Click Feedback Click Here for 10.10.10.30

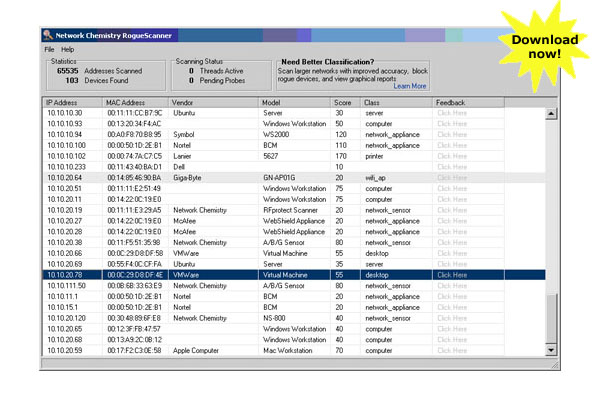coord(452,113)
